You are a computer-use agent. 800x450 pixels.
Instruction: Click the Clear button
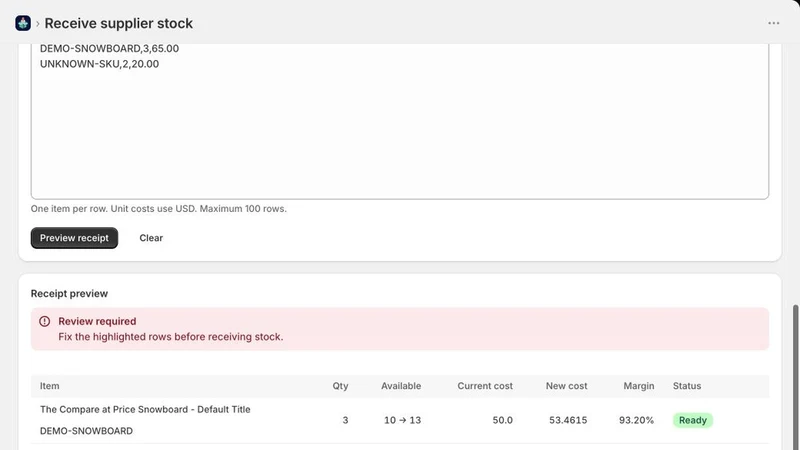pyautogui.click(x=151, y=238)
